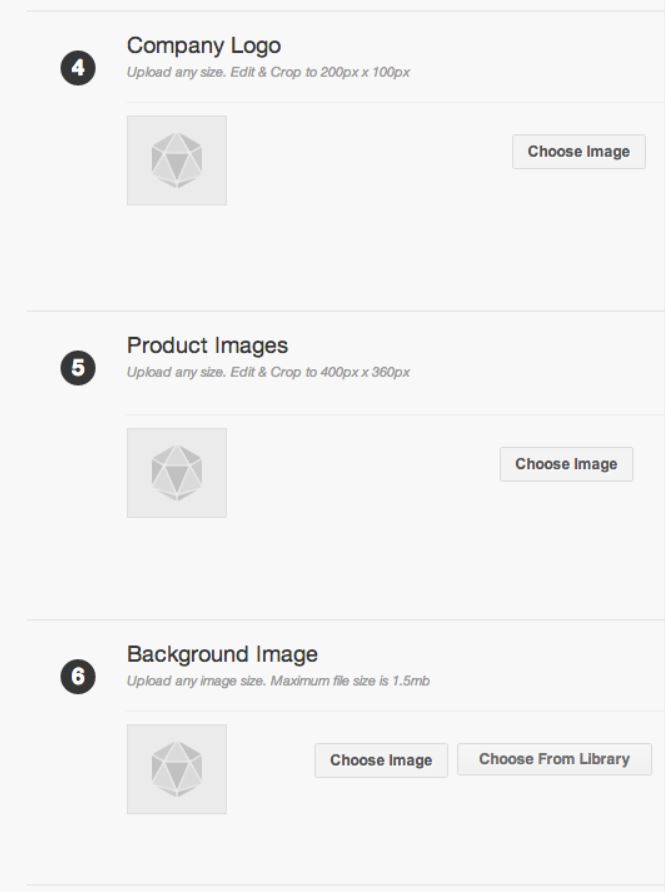Image resolution: width=665 pixels, height=892 pixels.
Task: Click the step 4 number badge
Action: coord(78,68)
